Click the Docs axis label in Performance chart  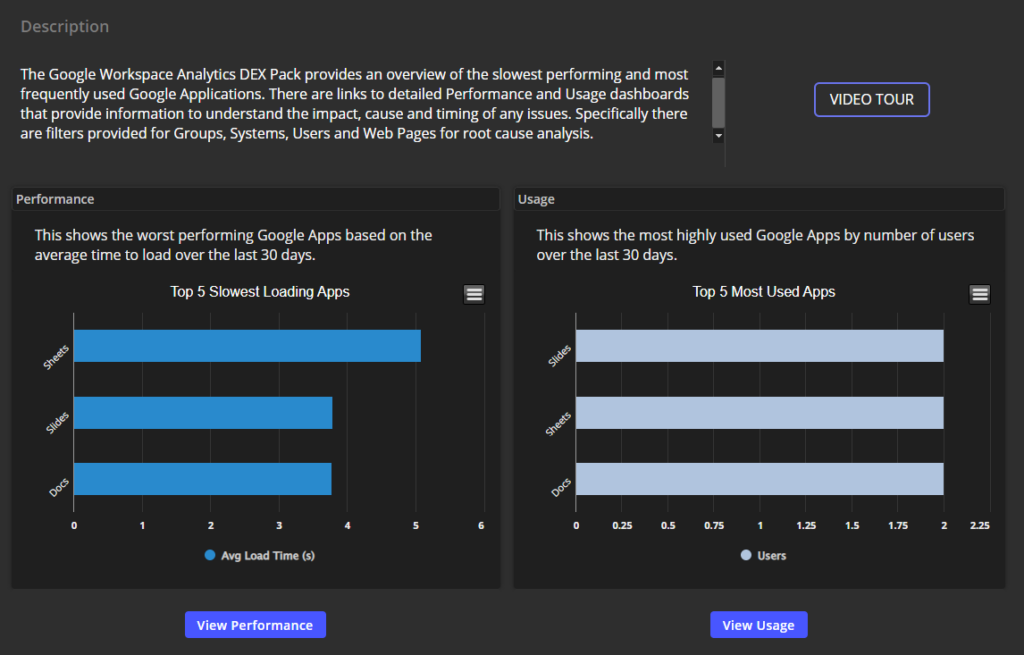pyautogui.click(x=59, y=487)
